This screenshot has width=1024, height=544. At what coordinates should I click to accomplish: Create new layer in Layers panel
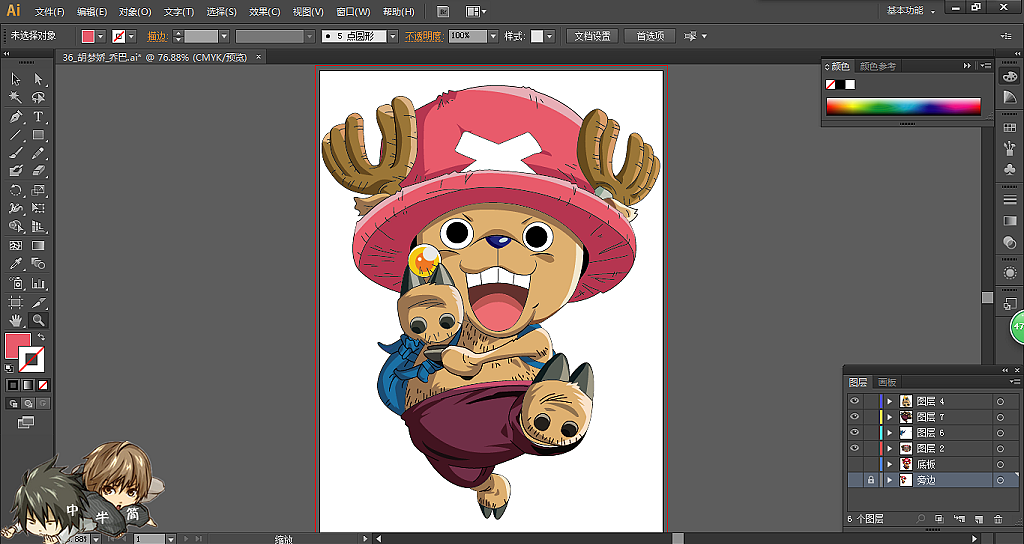(x=978, y=519)
